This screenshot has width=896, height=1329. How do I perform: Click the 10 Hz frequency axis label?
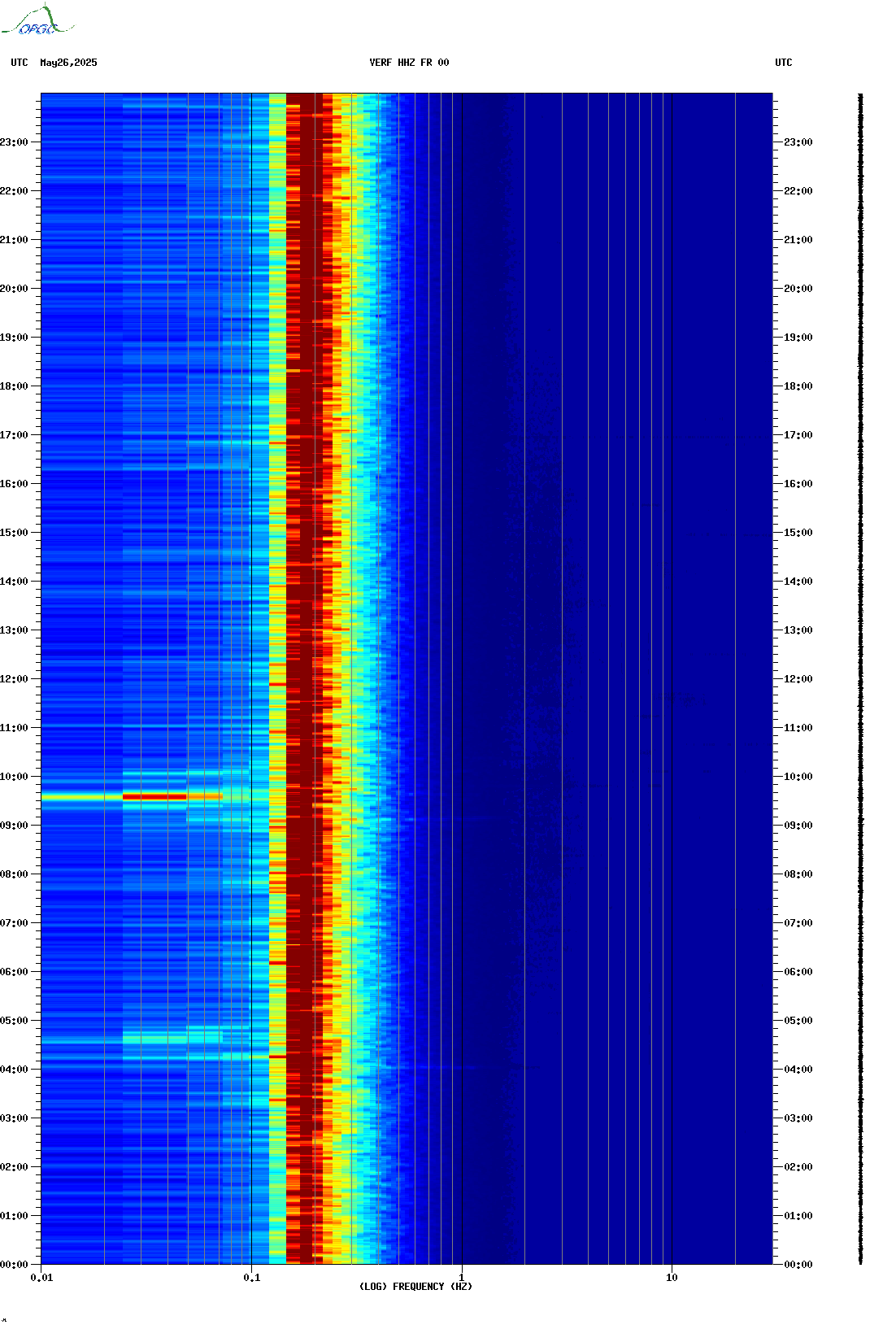(x=672, y=1278)
